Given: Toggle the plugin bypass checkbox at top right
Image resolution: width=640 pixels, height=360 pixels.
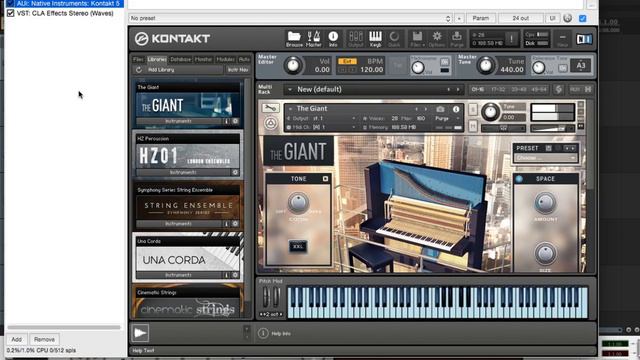Looking at the screenshot, I should (582, 18).
